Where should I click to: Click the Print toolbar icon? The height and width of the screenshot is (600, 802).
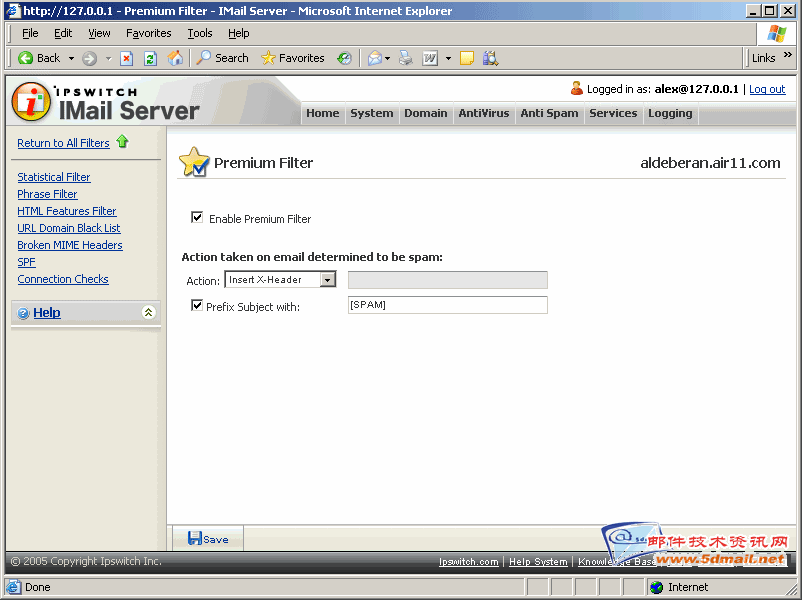[x=405, y=58]
